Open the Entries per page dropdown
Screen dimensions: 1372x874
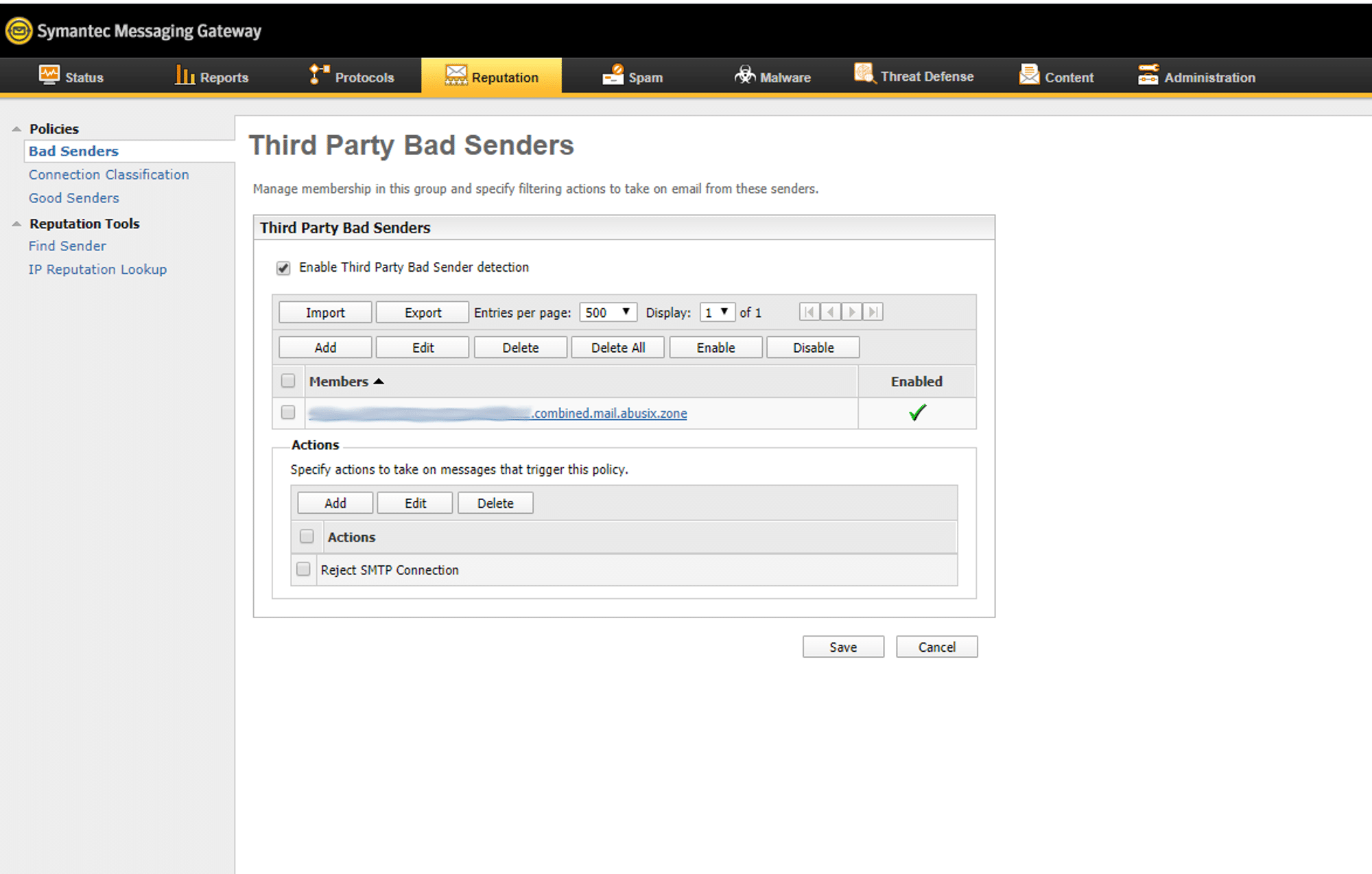tap(608, 312)
